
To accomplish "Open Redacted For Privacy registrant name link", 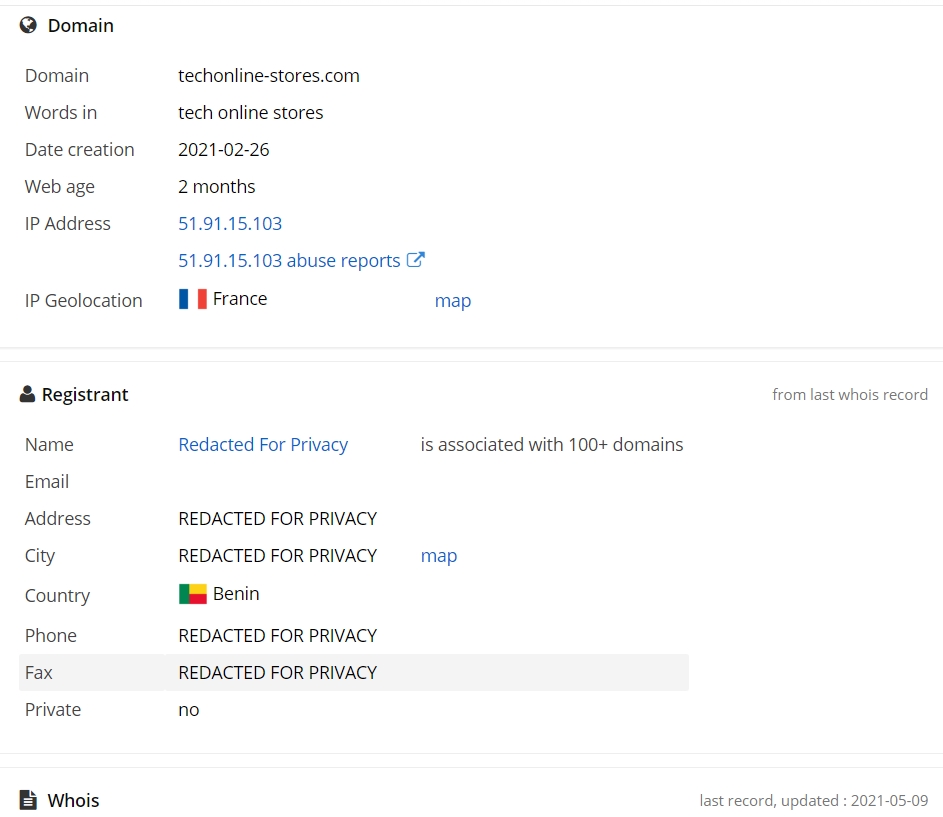I will click(263, 445).
